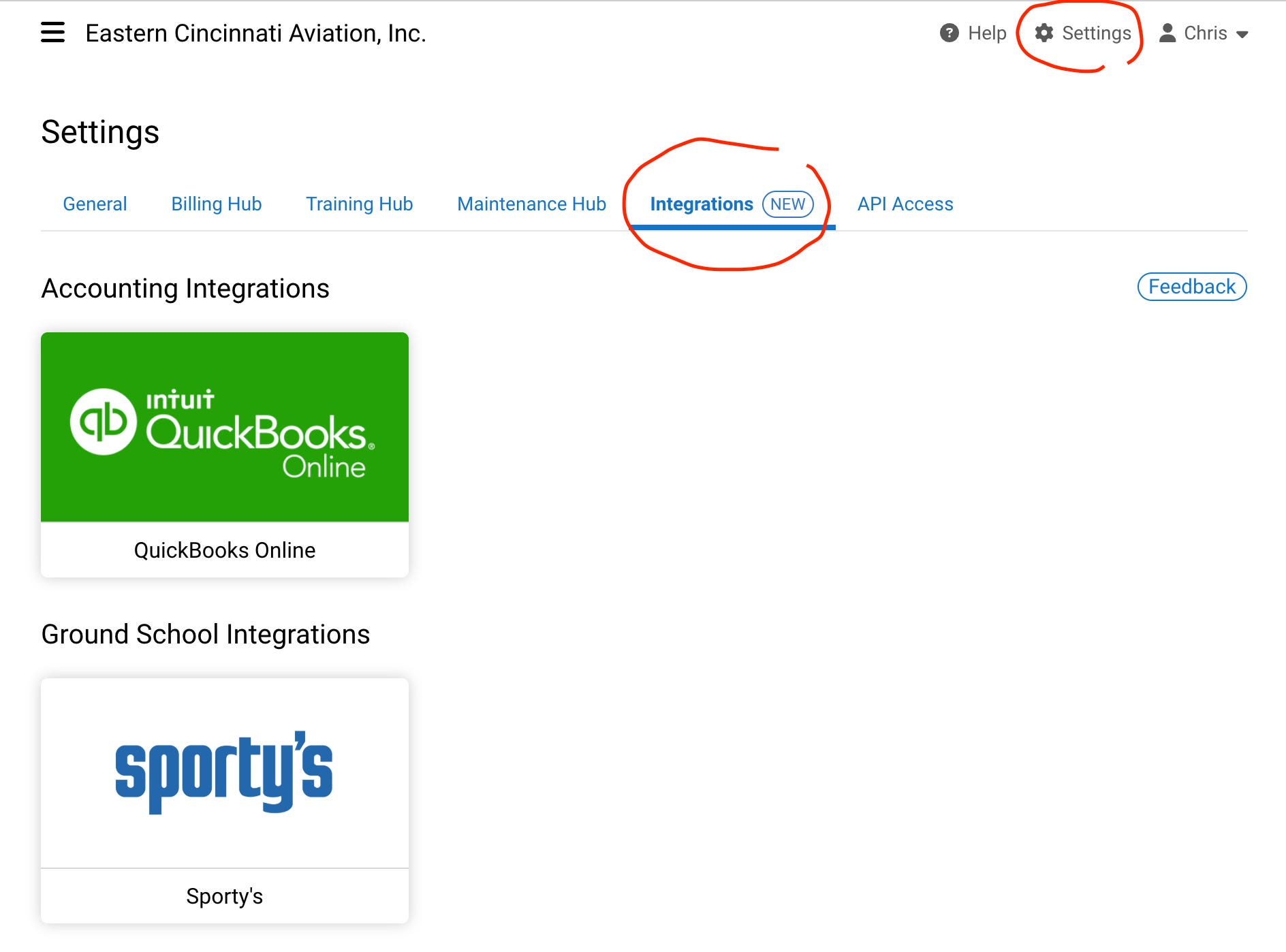This screenshot has height=952, width=1286.
Task: Open the hamburger navigation menu
Action: tap(52, 32)
